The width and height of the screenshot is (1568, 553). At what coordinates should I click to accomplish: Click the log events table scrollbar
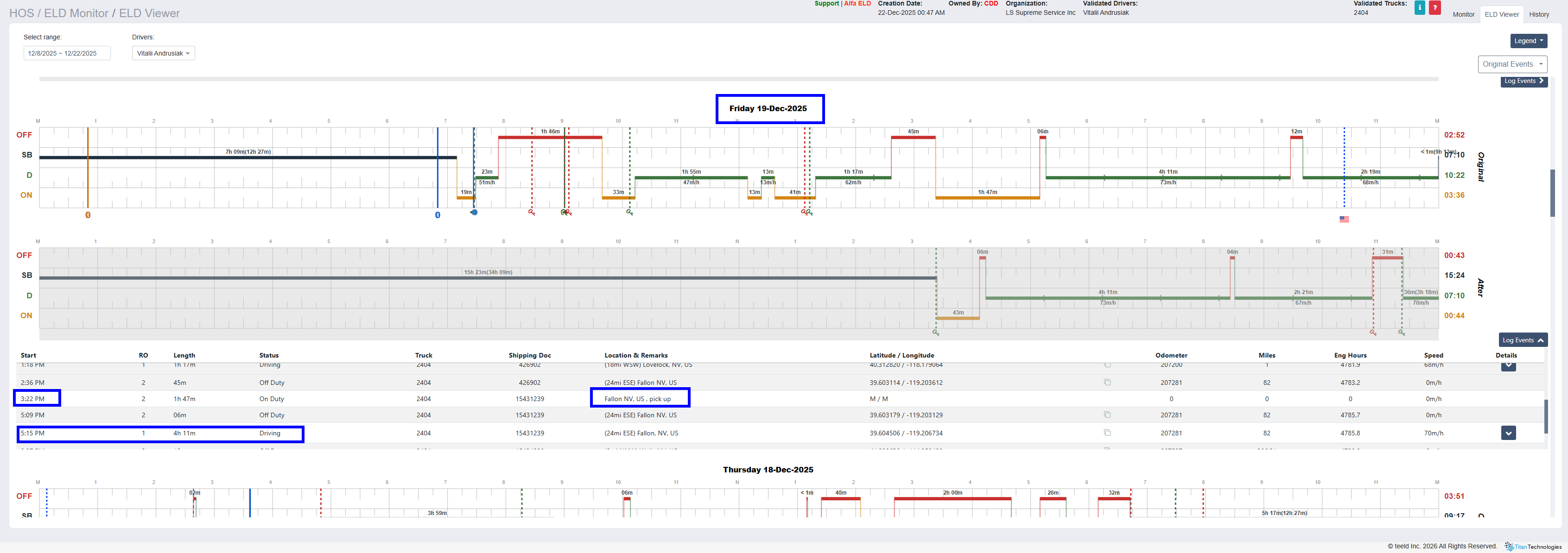click(1545, 416)
